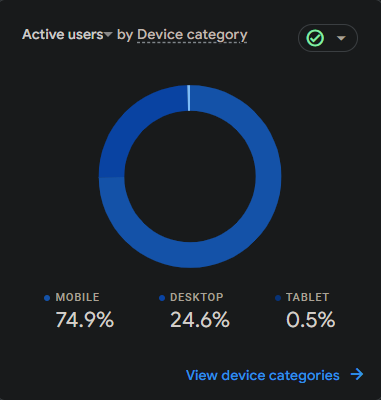Select the Desktop legend dot

[x=162, y=298]
